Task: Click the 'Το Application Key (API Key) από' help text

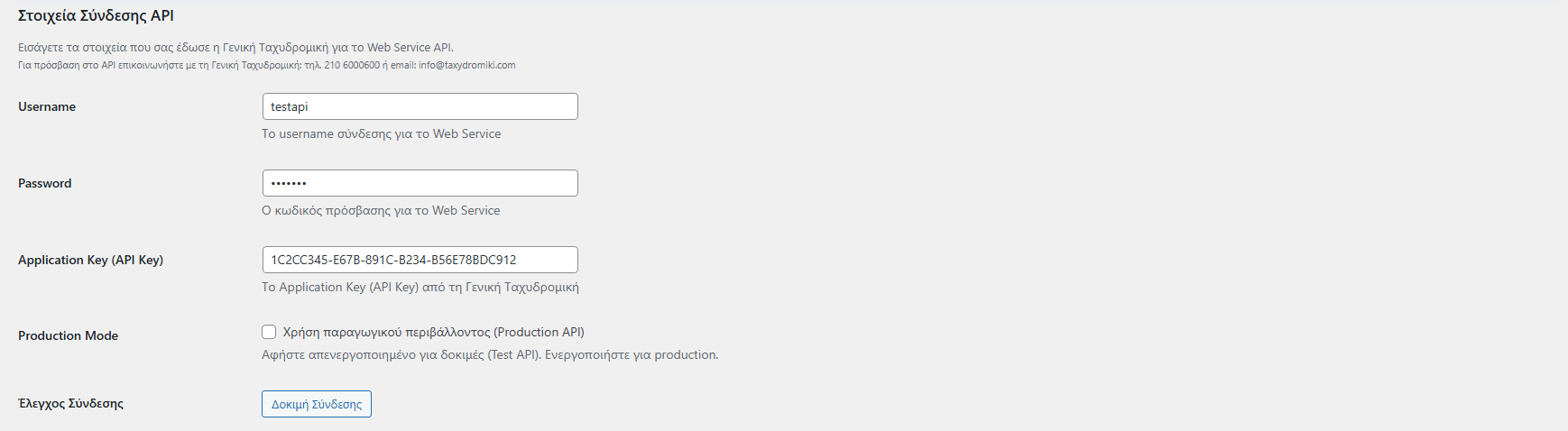Action: (x=420, y=287)
